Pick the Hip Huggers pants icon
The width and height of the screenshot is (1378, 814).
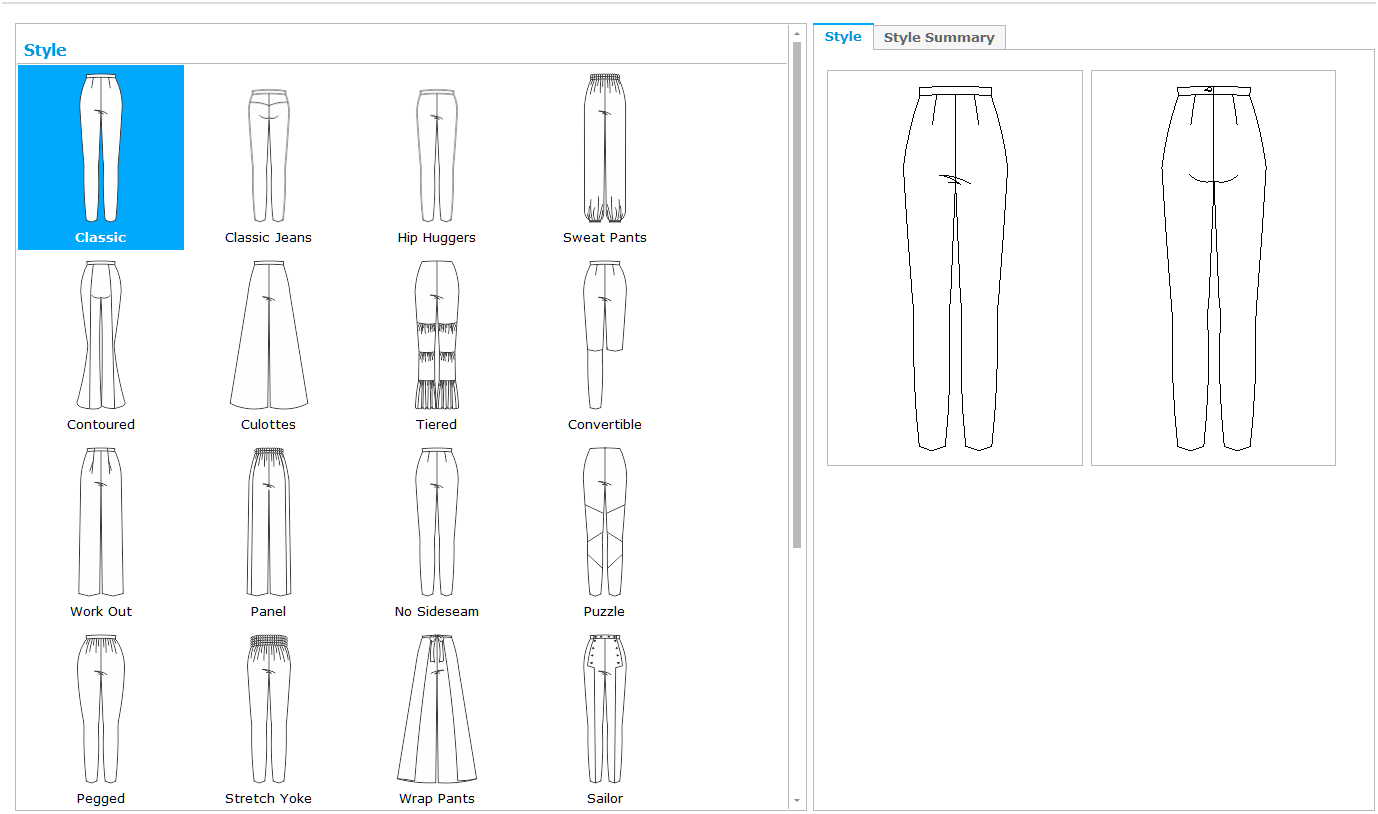(x=436, y=155)
